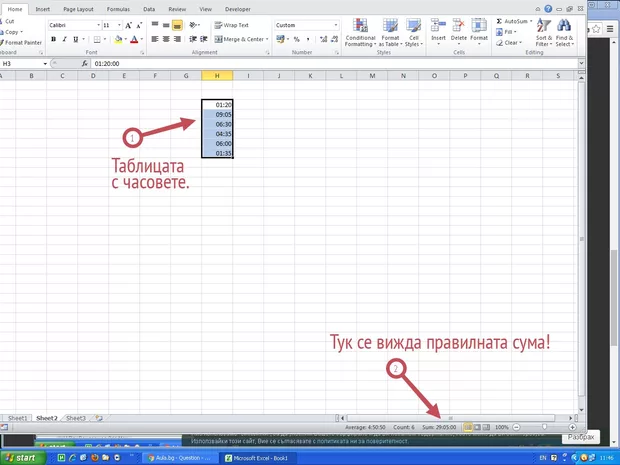Image resolution: width=620 pixels, height=465 pixels.
Task: Open Format as Table gallery
Action: point(390,32)
